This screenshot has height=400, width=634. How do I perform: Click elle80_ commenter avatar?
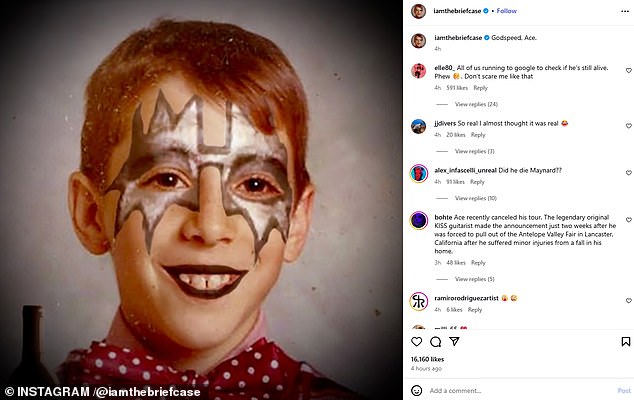click(x=419, y=69)
